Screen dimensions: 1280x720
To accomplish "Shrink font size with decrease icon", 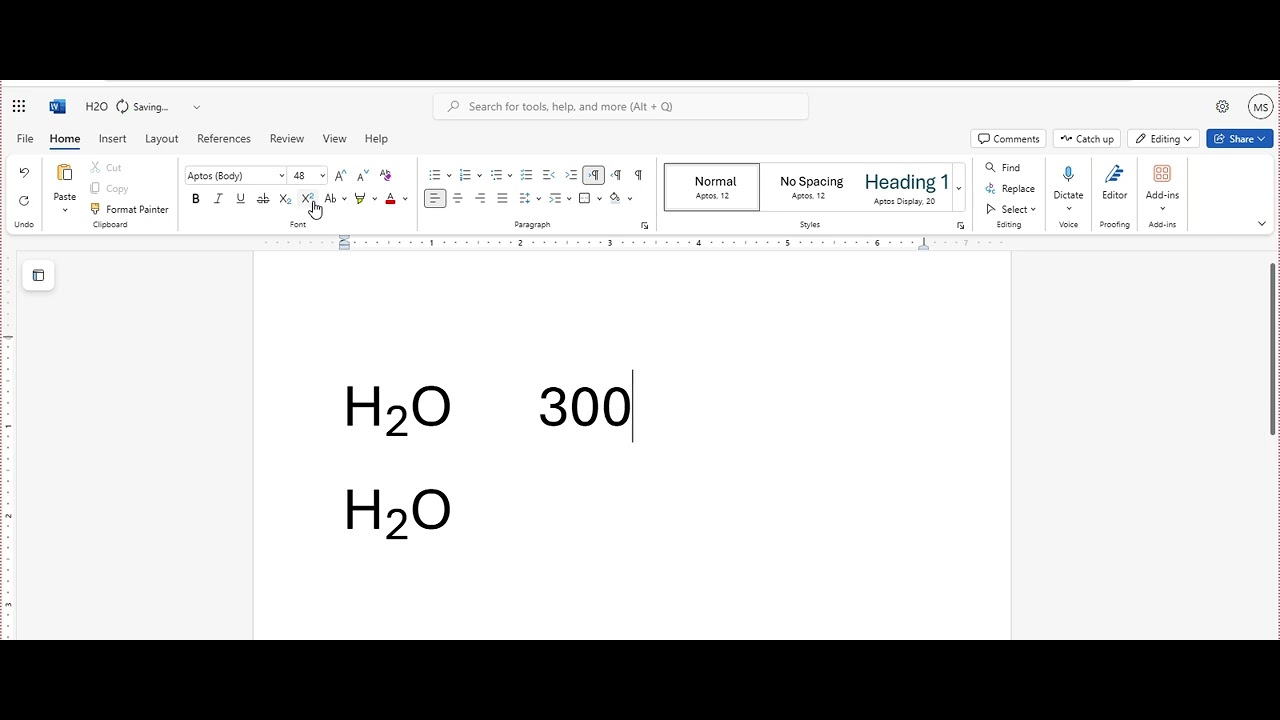I will 363,175.
